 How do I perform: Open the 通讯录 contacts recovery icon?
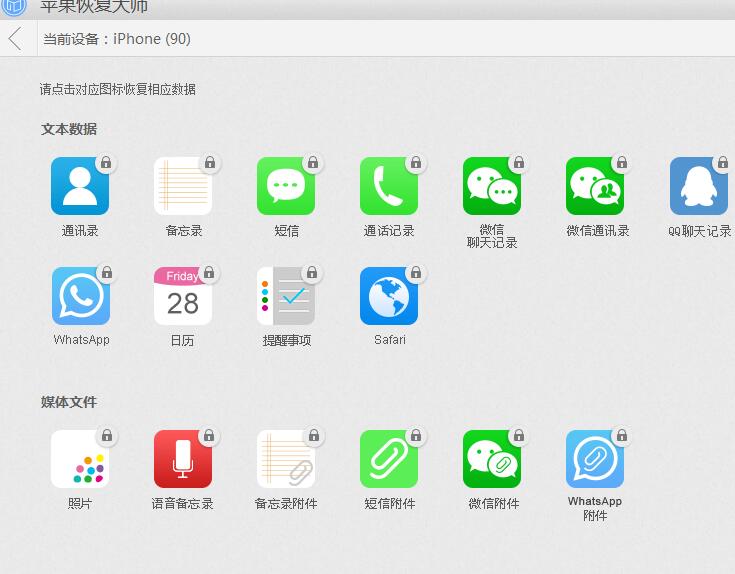(80, 186)
